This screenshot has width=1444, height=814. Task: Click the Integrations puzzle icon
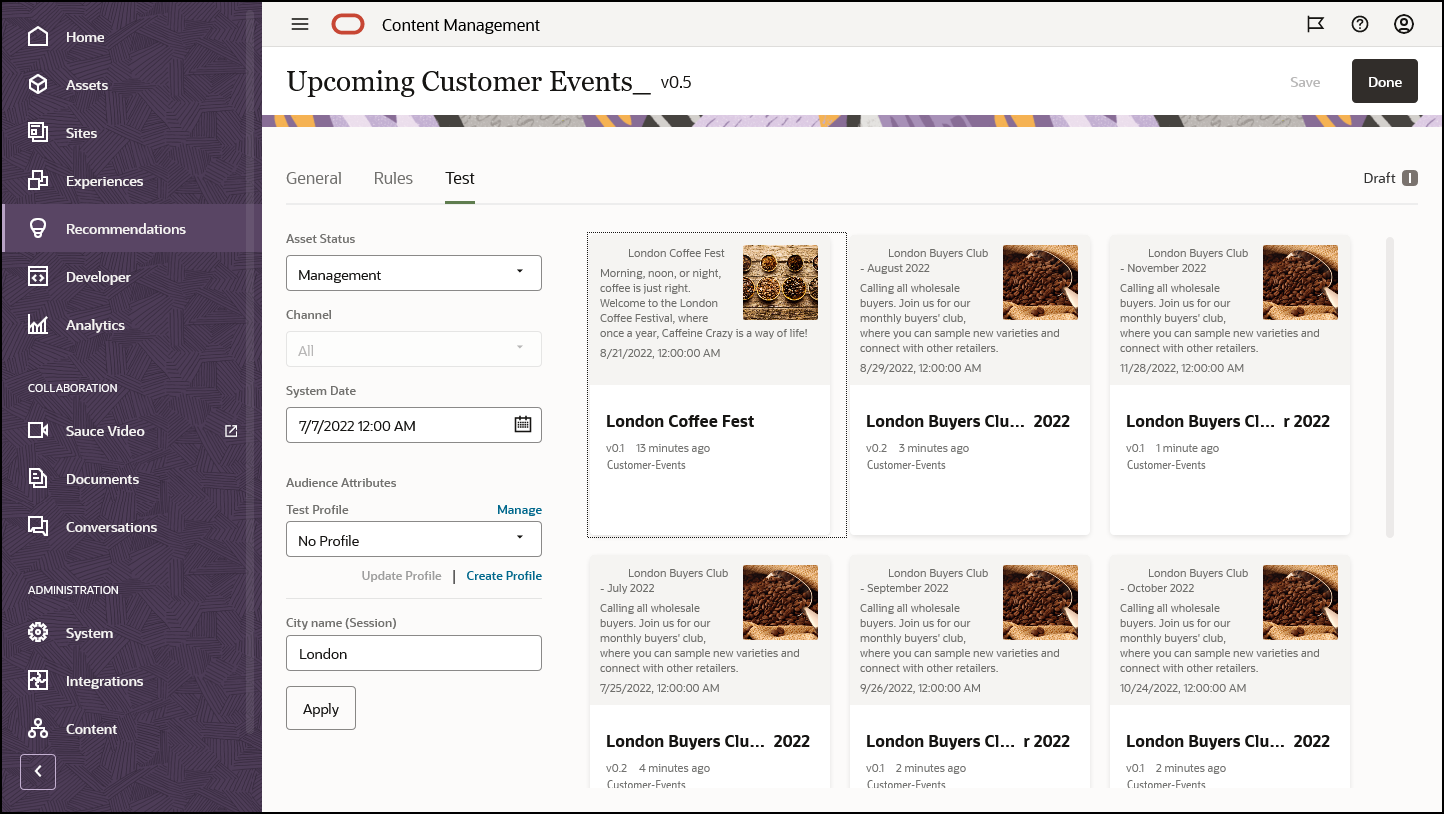coord(38,681)
